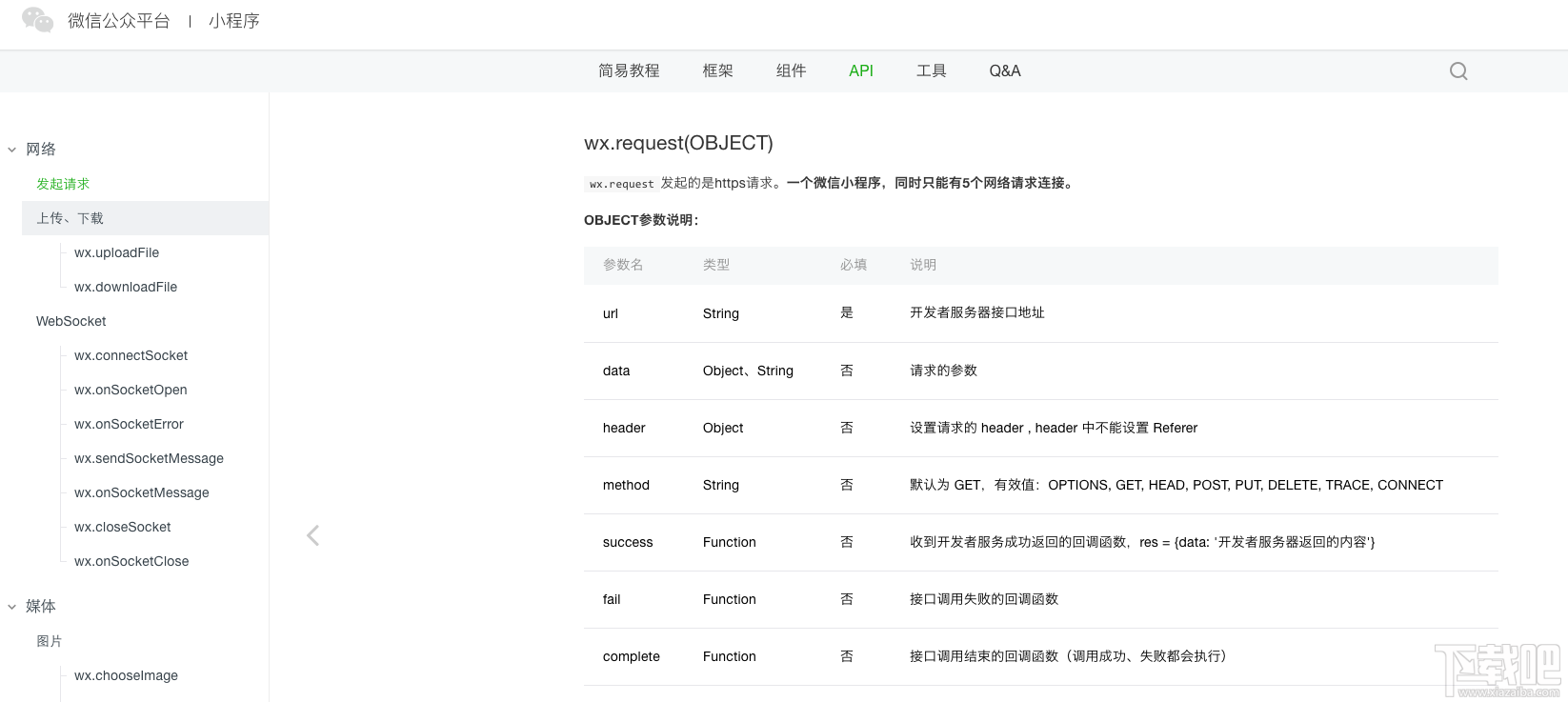The height and width of the screenshot is (702, 1568).
Task: Click the header parameter cell
Action: click(624, 428)
